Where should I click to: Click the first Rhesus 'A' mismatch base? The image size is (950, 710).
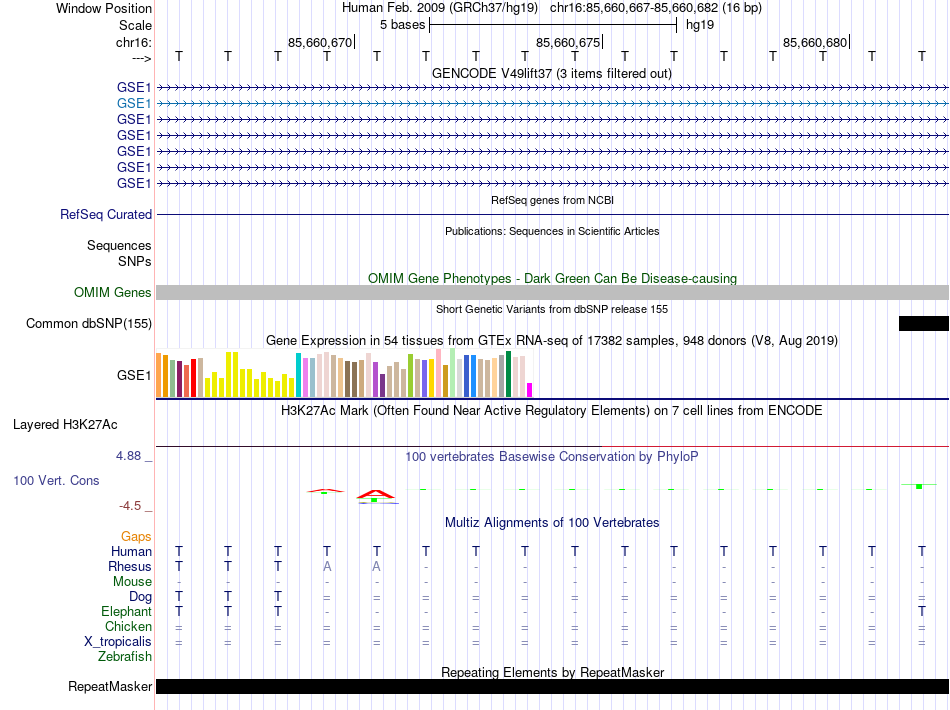pos(327,566)
